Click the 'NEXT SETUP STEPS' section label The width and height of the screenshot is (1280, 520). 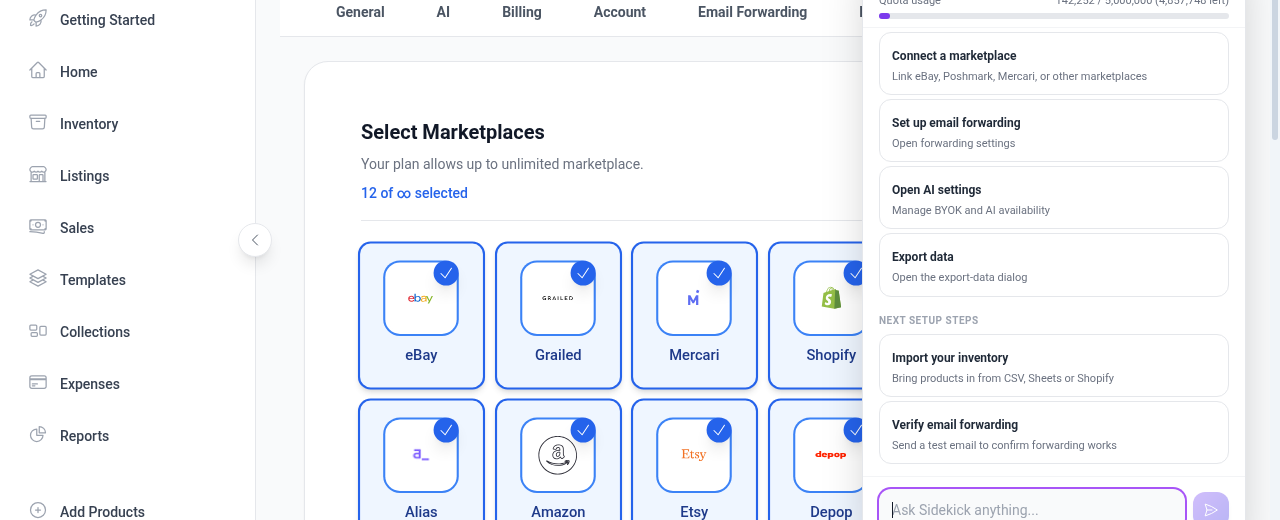(929, 320)
